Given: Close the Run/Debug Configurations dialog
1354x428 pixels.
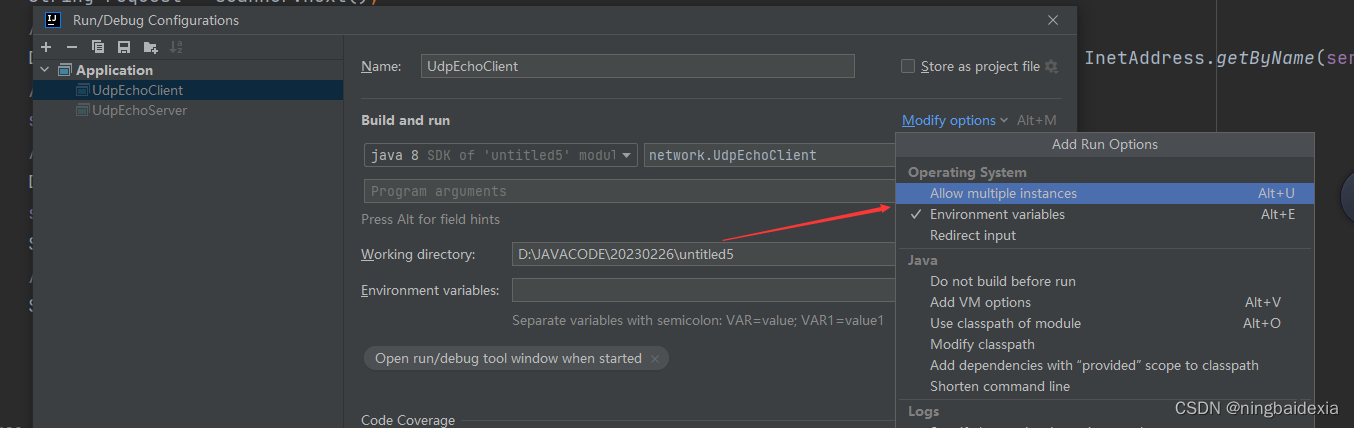Looking at the screenshot, I should click(1053, 20).
